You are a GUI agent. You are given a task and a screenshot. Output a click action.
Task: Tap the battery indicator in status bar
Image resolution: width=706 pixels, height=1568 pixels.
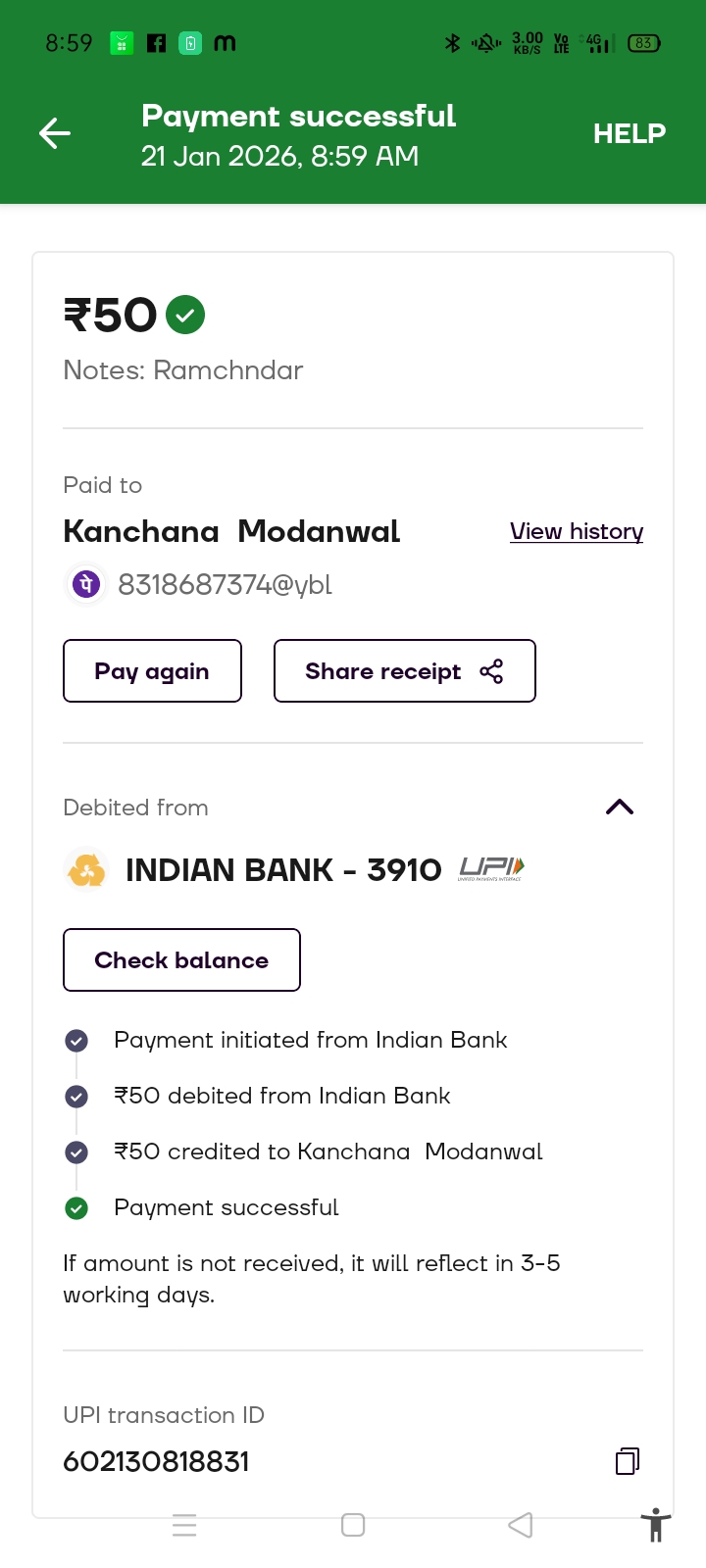[643, 43]
